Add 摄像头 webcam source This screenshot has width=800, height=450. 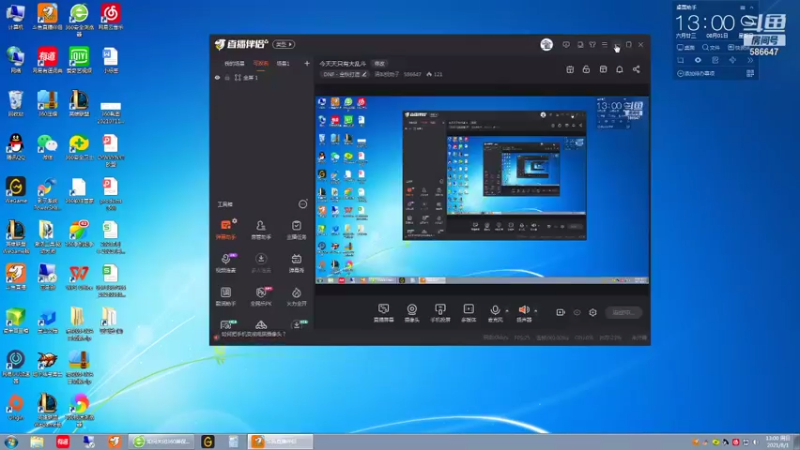coord(412,313)
